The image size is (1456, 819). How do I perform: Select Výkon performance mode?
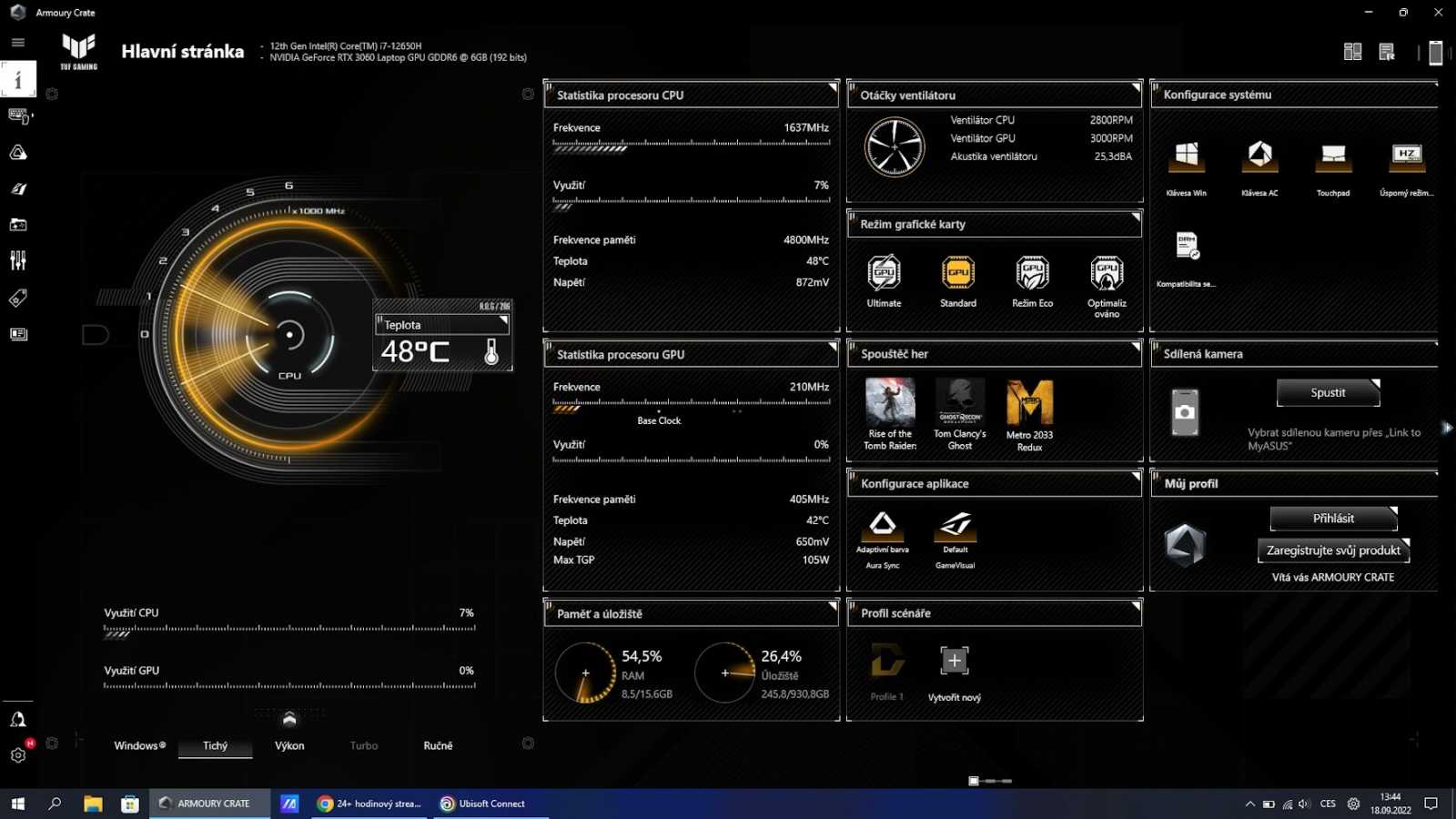coord(289,746)
